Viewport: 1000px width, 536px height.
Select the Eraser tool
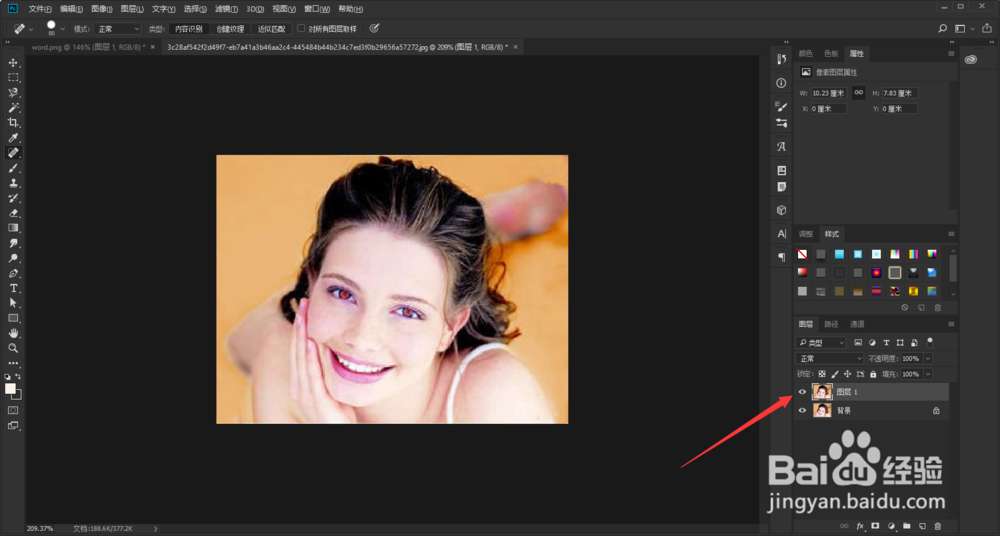(x=13, y=213)
